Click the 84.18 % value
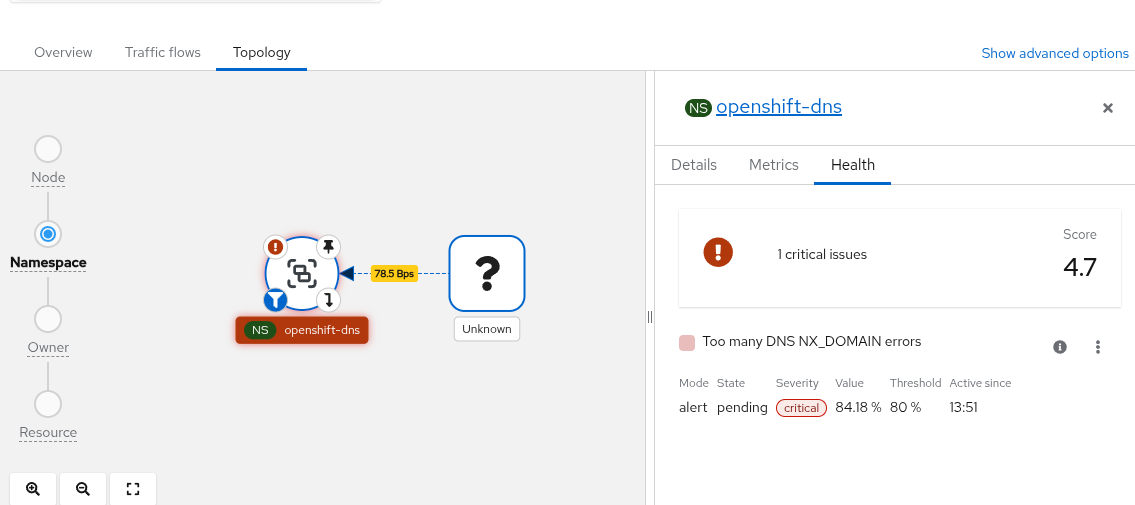This screenshot has height=505, width=1135. pos(858,407)
